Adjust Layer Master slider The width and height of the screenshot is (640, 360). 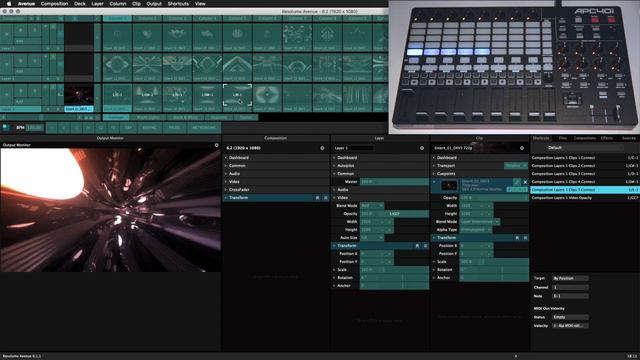(x=394, y=182)
